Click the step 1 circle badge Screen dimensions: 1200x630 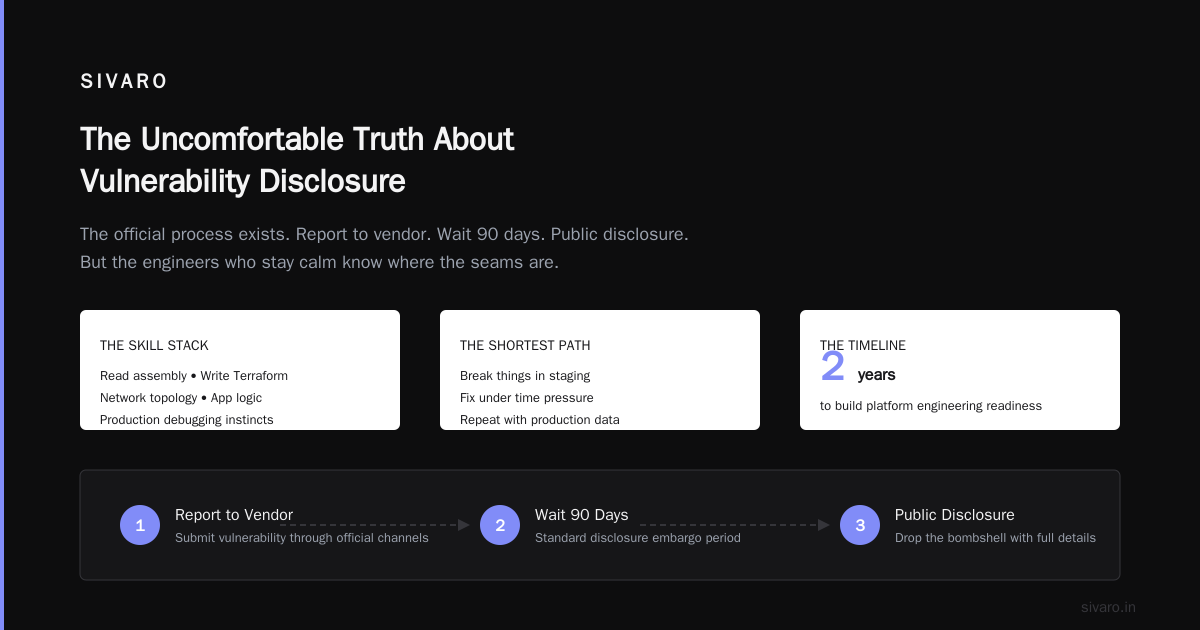coord(140,525)
